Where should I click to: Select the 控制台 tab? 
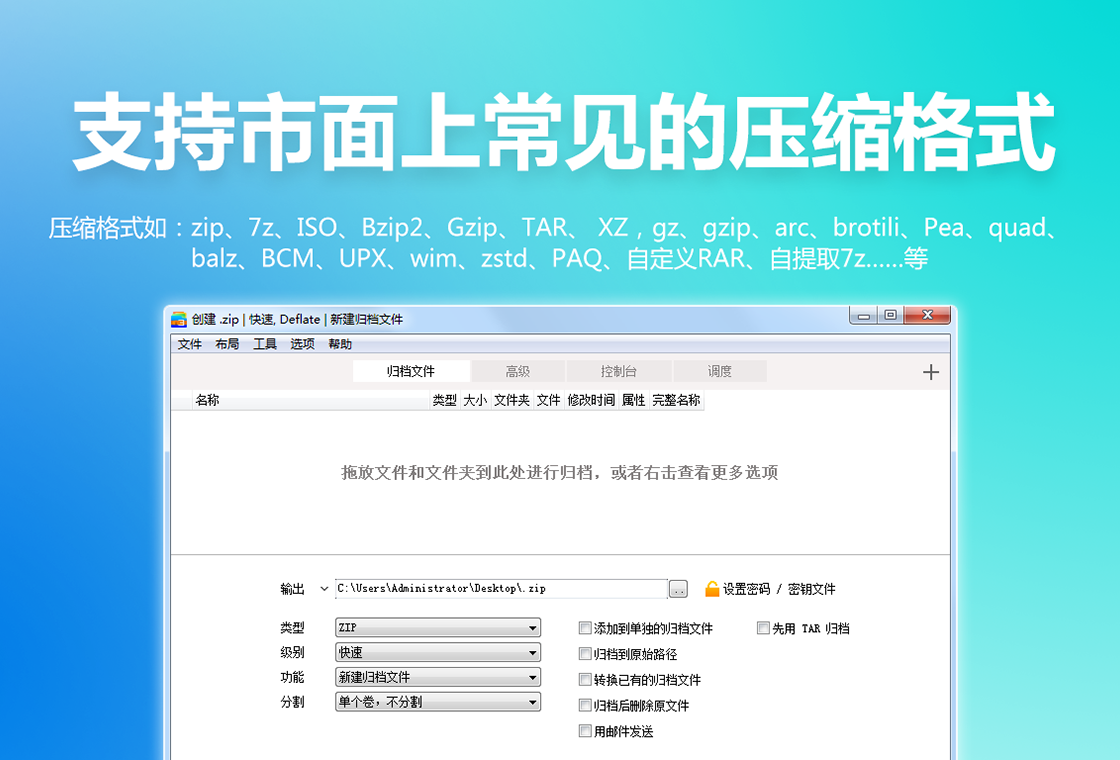point(618,372)
